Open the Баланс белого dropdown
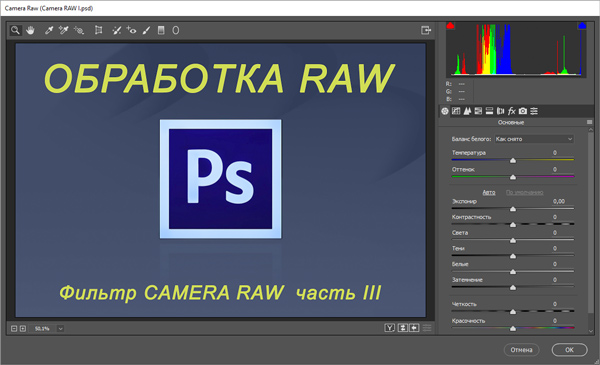 [x=534, y=139]
